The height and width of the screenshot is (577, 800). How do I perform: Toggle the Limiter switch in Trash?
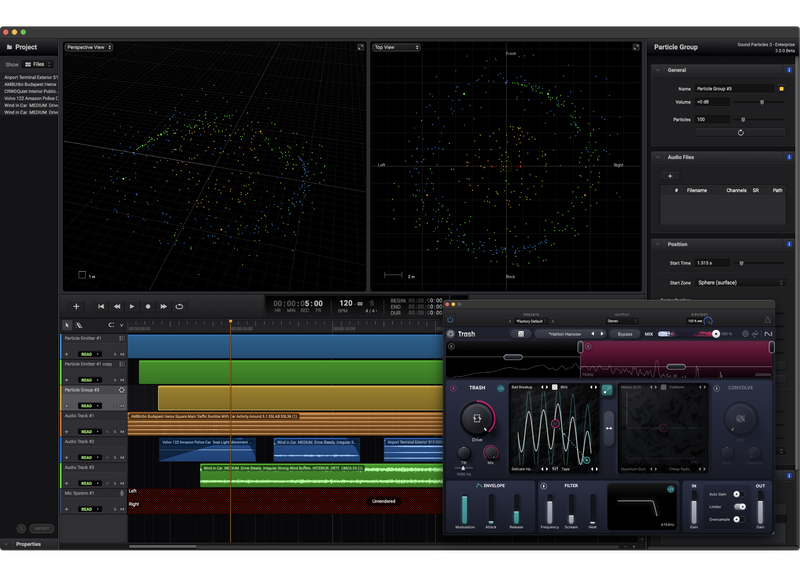point(739,507)
